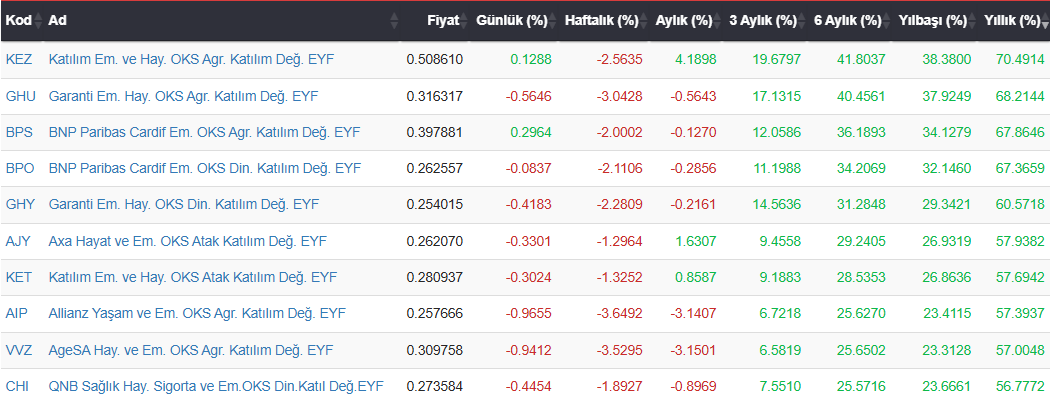Viewport: 1050px width, 402px height.
Task: Click KEZ weekly value -2.5635
Action: [x=619, y=59]
